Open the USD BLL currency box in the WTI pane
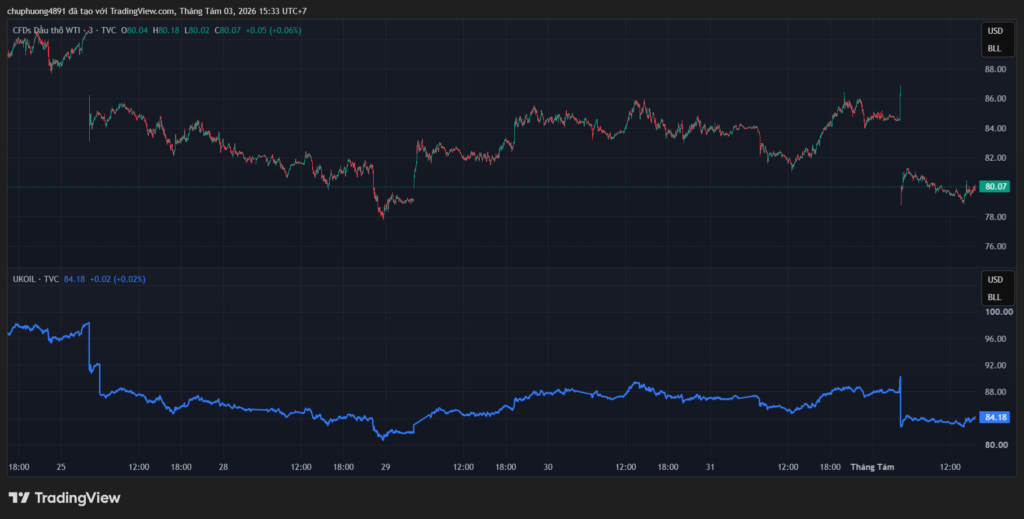This screenshot has width=1024, height=519. coord(998,39)
